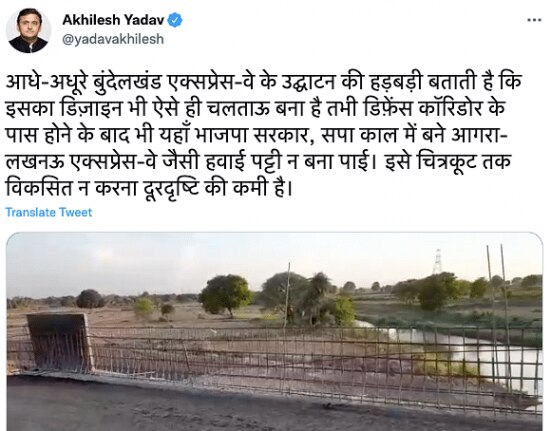Click the electricity pylon in the media
551x431 pixels.
437,261
